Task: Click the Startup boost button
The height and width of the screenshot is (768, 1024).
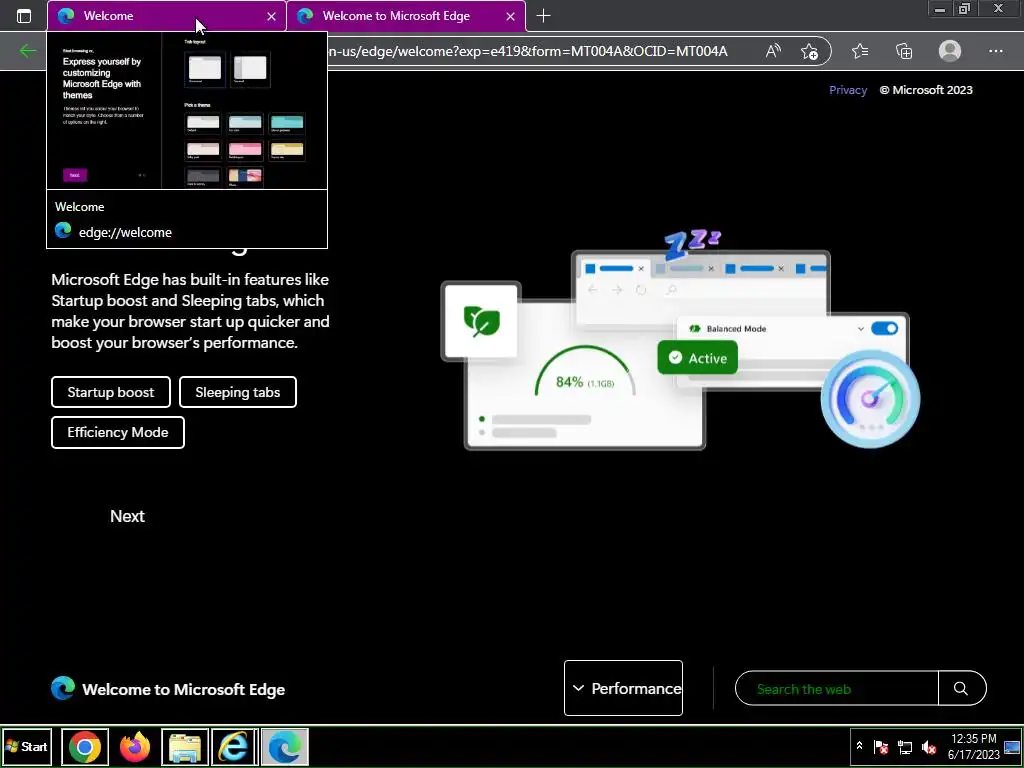Action: click(111, 392)
